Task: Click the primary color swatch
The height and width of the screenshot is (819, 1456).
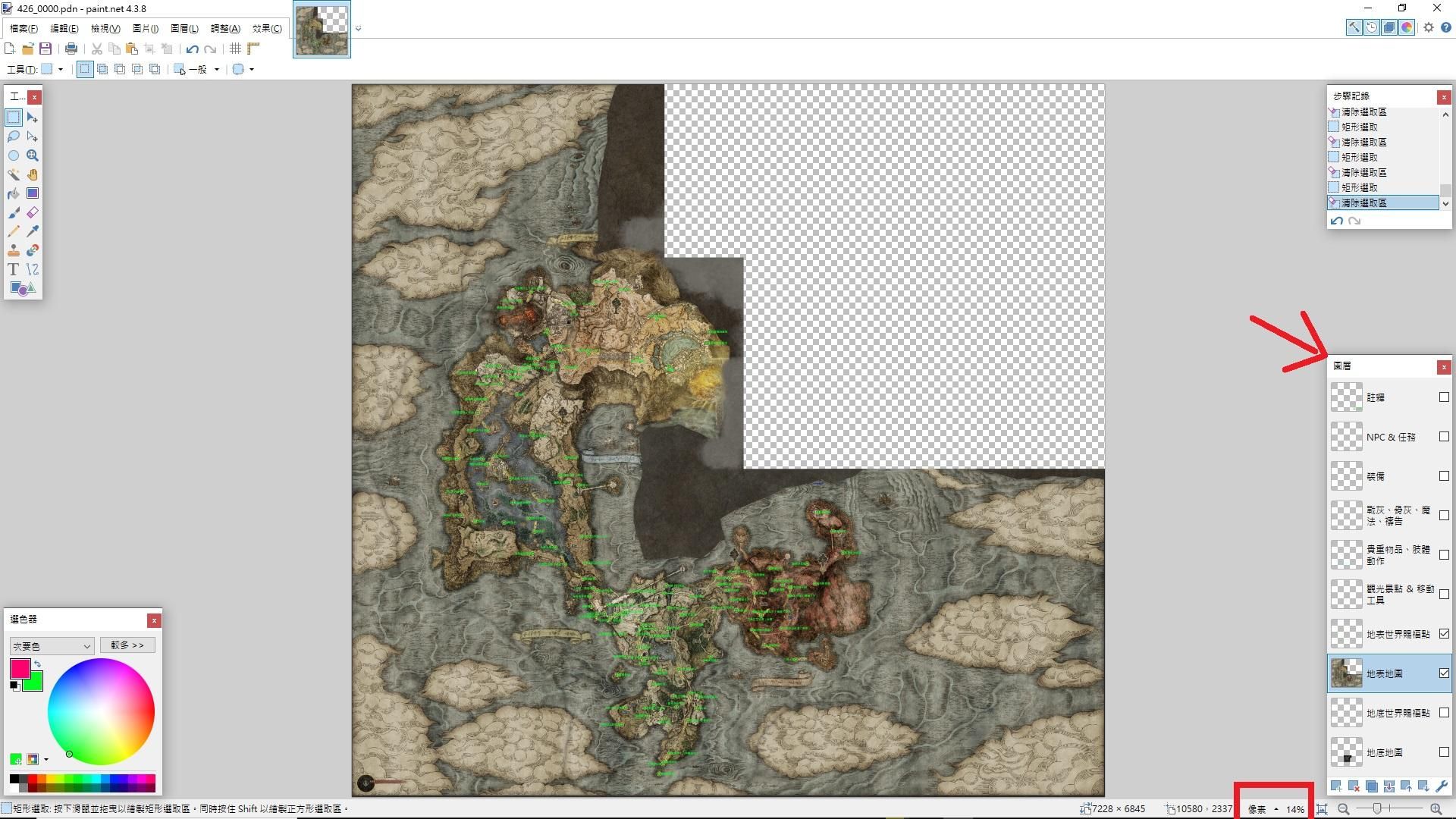Action: [x=20, y=668]
